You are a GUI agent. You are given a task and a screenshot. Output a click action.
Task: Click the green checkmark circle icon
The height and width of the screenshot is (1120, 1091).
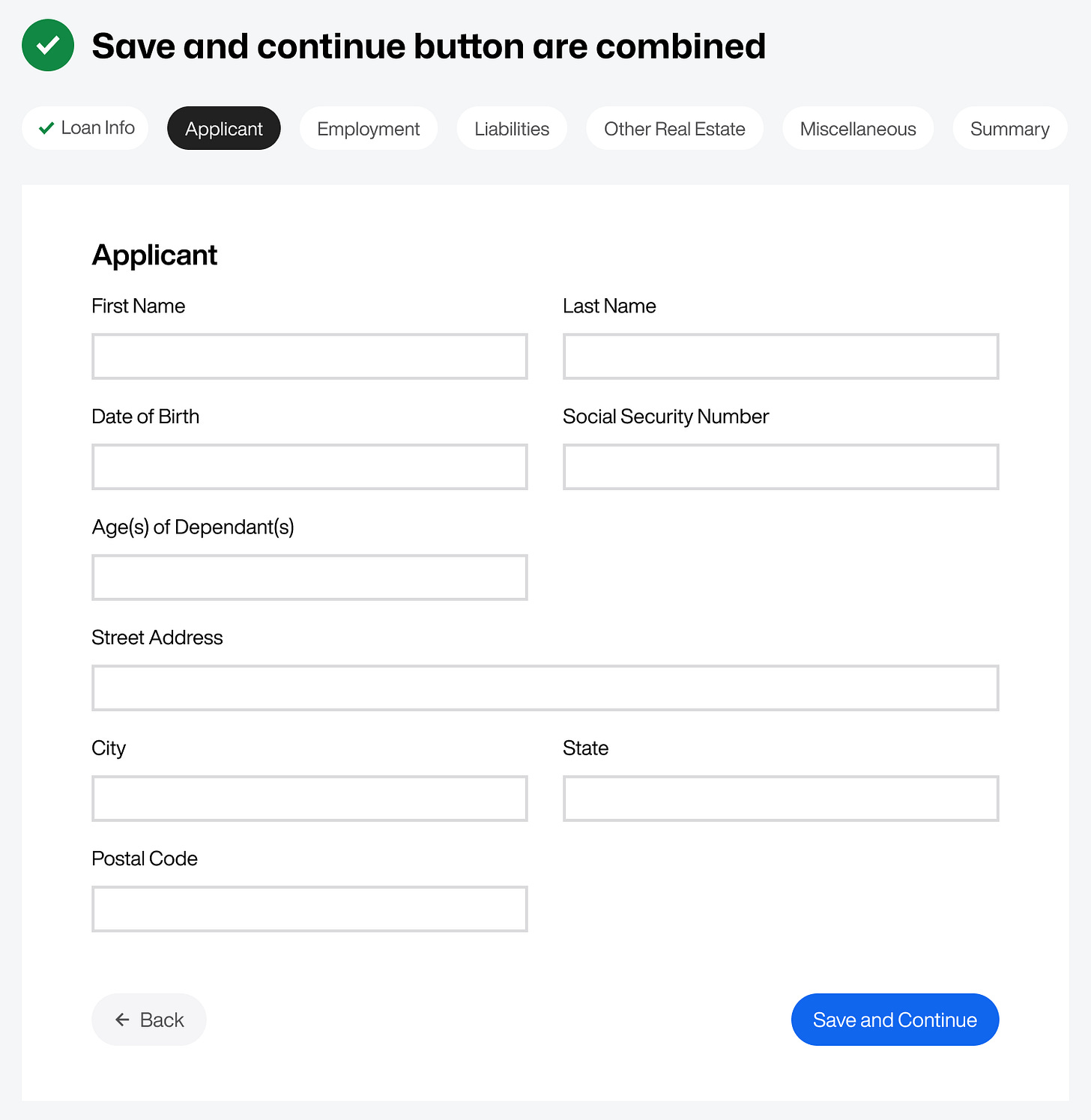[x=48, y=46]
